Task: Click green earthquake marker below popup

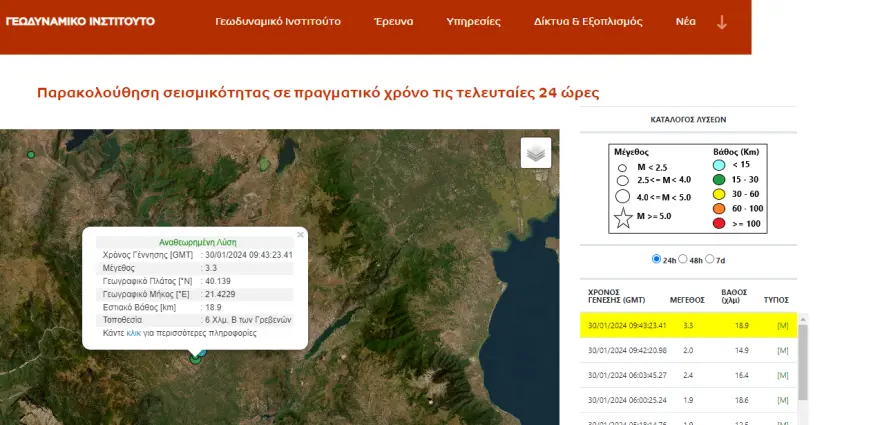Action: pos(196,357)
